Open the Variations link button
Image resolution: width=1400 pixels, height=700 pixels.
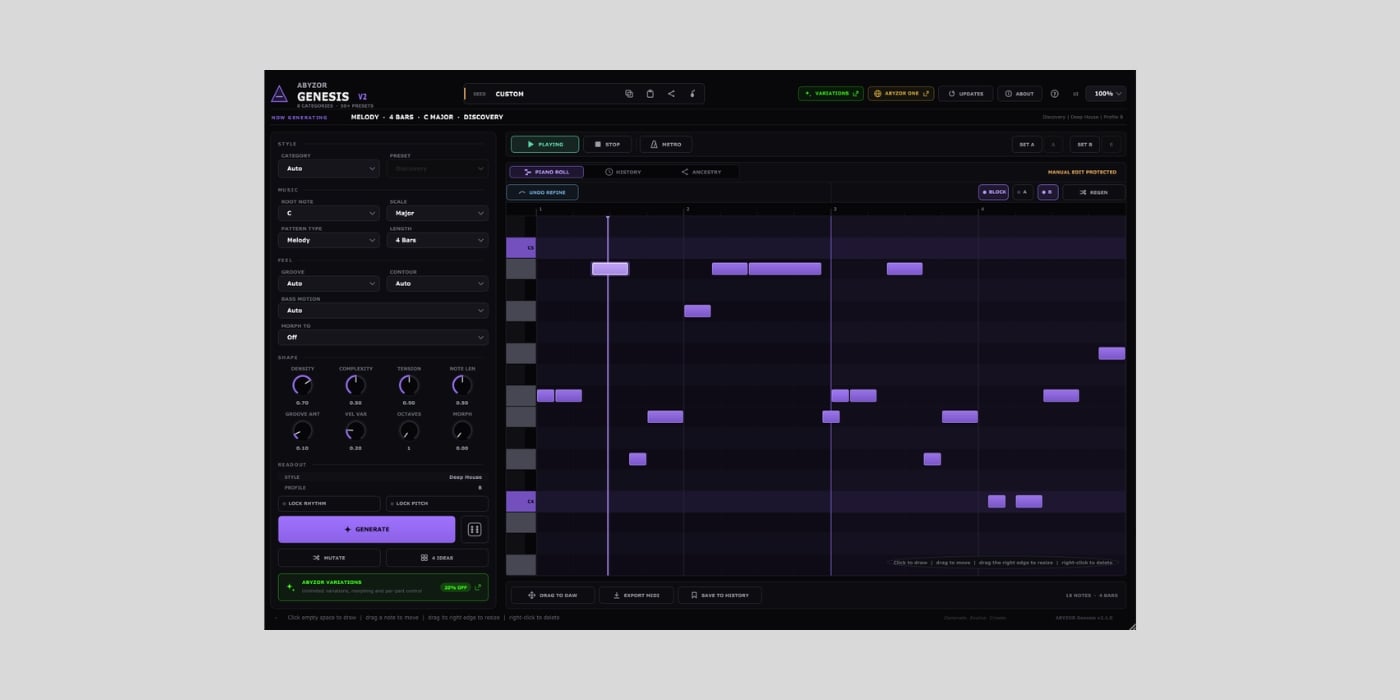[x=831, y=94]
